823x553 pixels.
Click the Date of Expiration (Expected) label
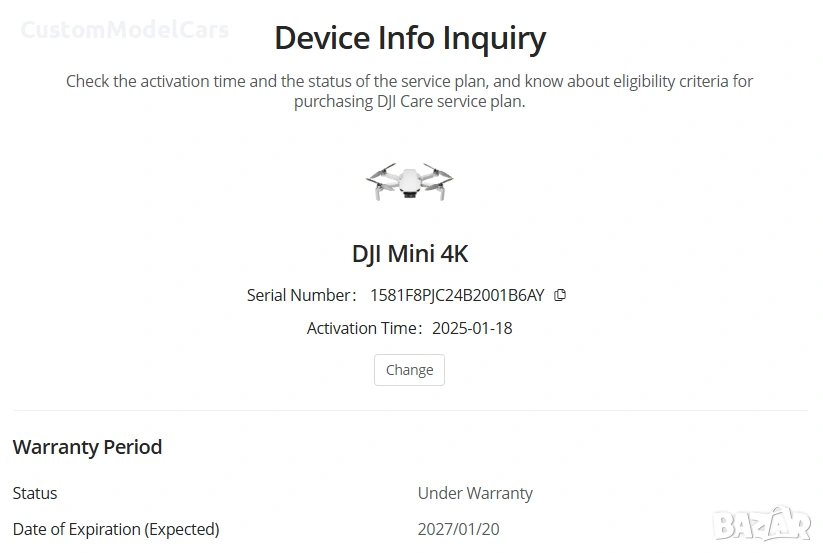[x=116, y=528]
